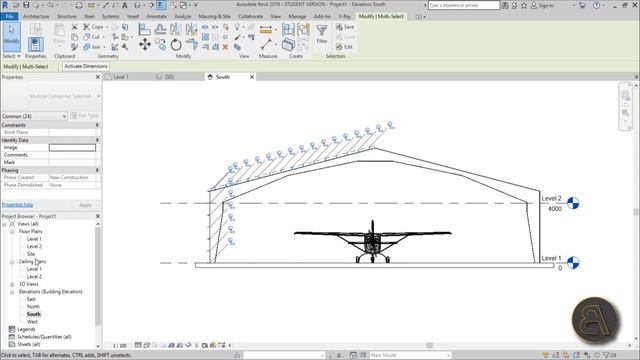Open the Cope tool dropdown arrow

tap(107, 27)
